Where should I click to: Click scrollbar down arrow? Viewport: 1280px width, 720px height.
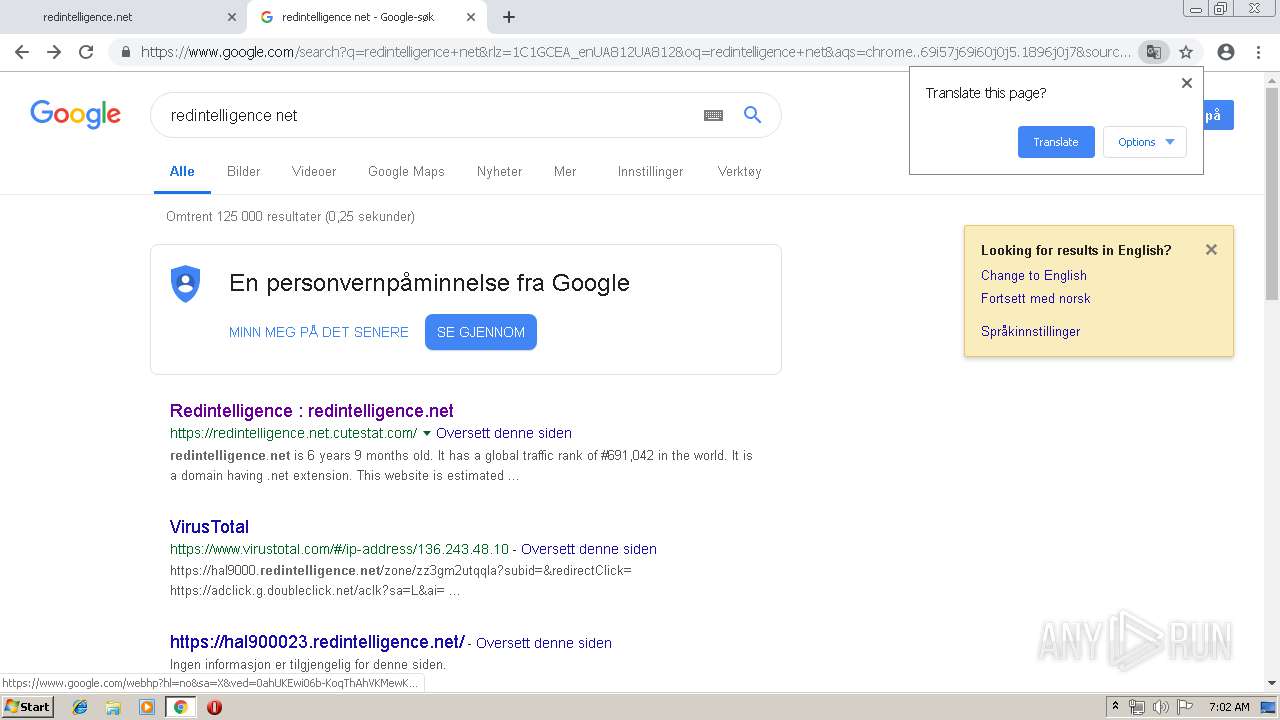click(1272, 684)
